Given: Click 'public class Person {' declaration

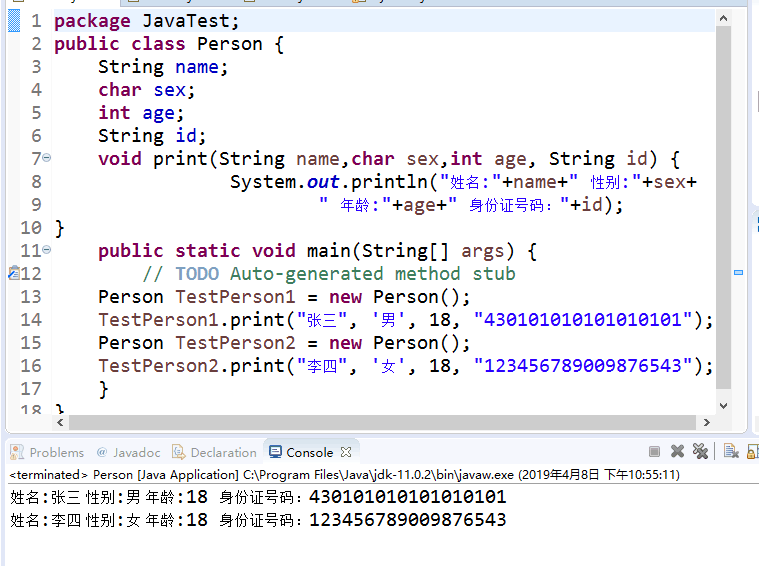Looking at the screenshot, I should coord(169,44).
